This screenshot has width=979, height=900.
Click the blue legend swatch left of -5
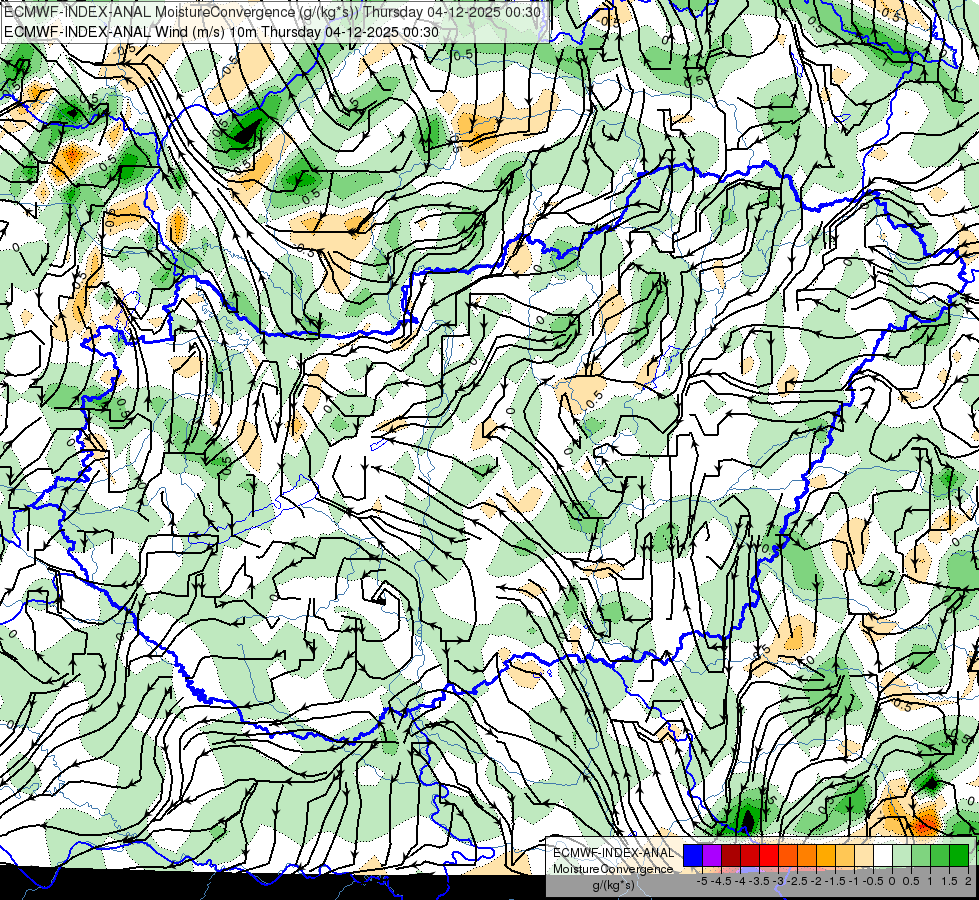693,856
